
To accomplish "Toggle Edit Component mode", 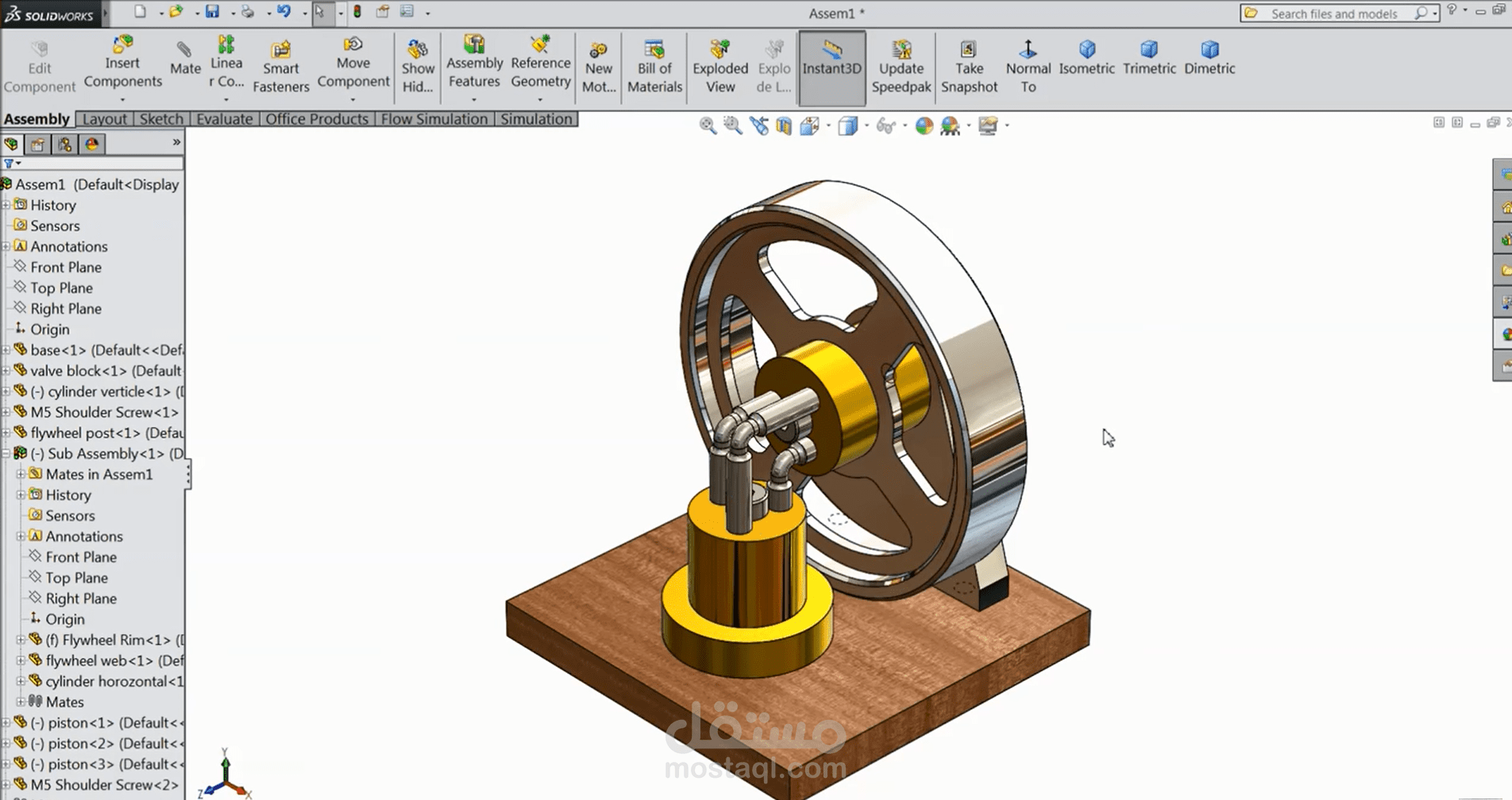I will (x=39, y=67).
